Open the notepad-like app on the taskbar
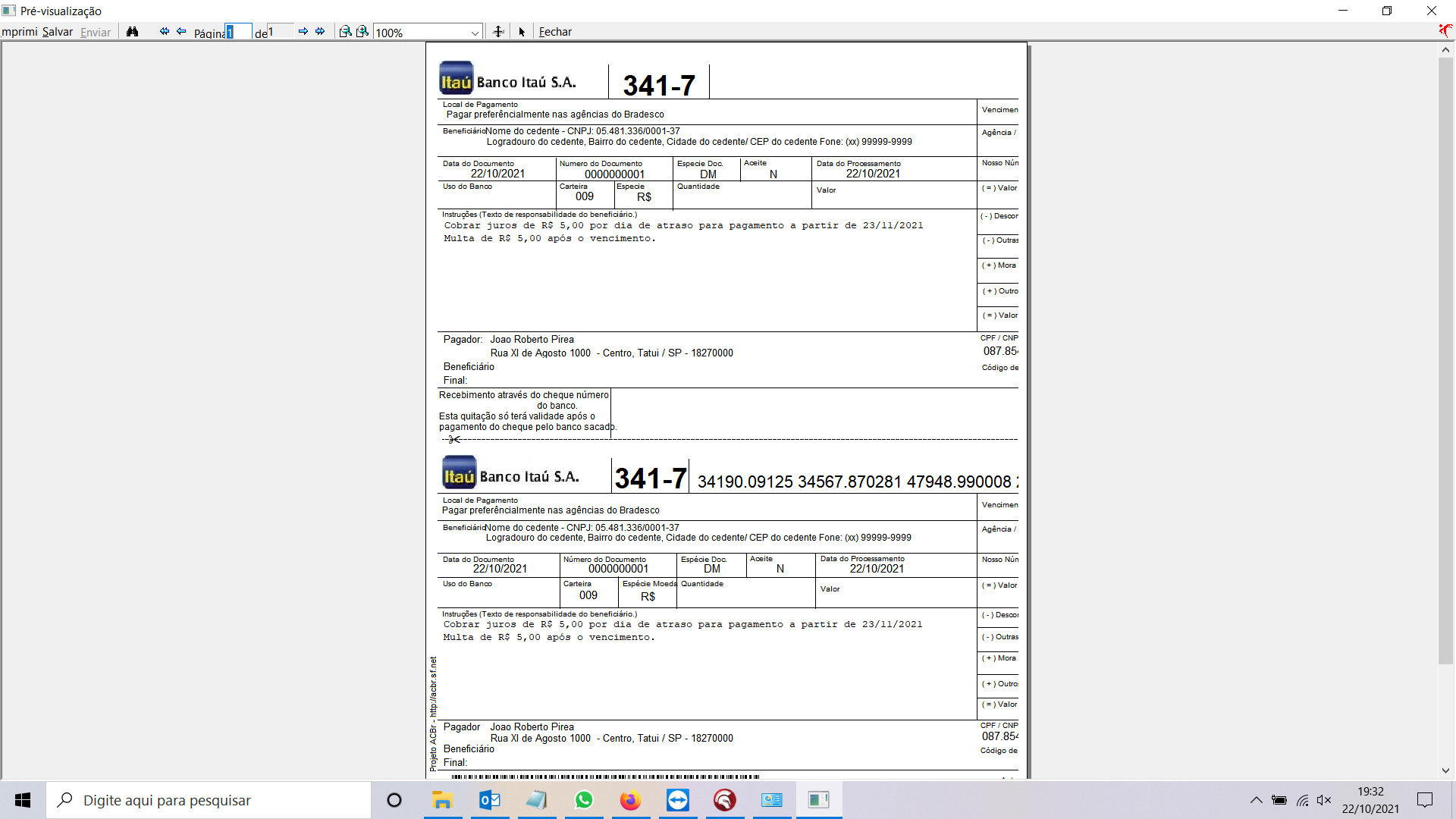Image resolution: width=1456 pixels, height=819 pixels. pyautogui.click(x=537, y=800)
